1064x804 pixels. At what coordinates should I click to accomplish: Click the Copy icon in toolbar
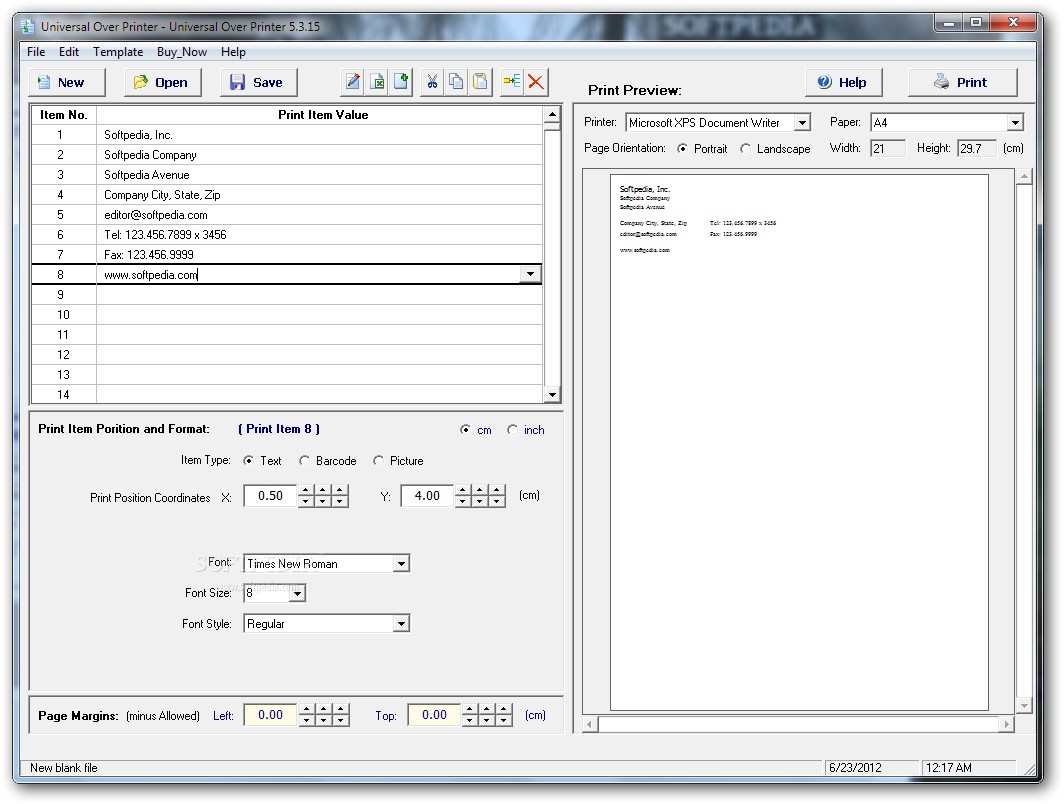click(x=456, y=82)
